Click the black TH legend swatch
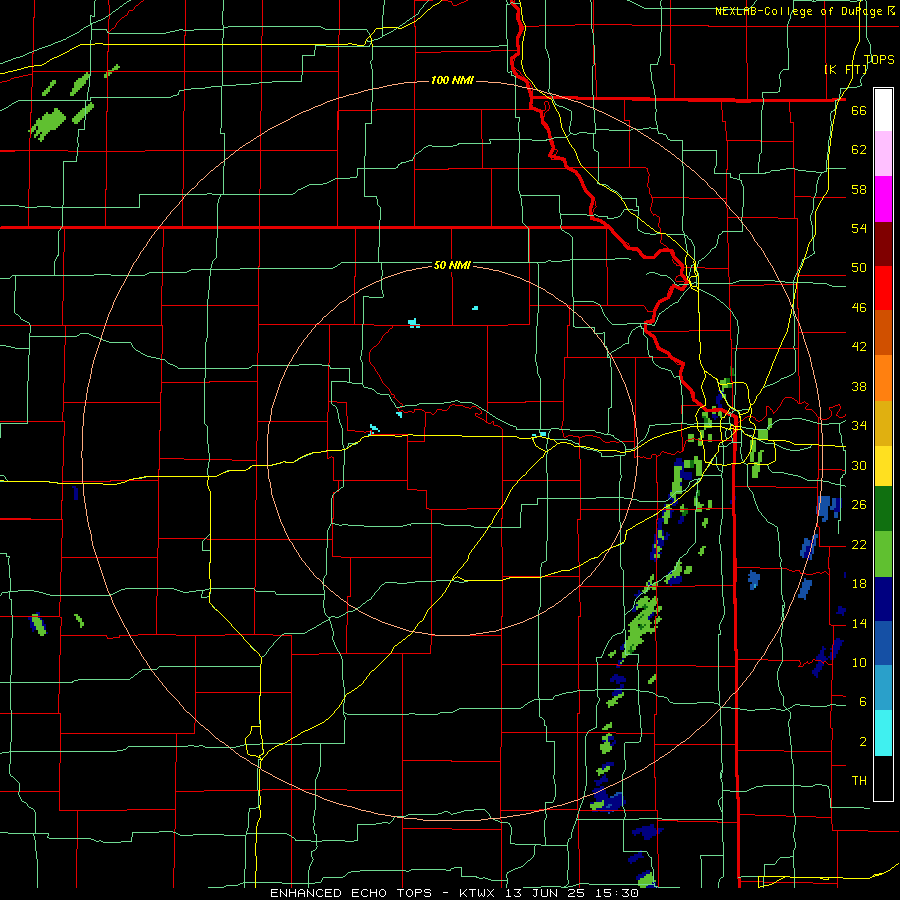The width and height of the screenshot is (900, 900). (x=883, y=778)
